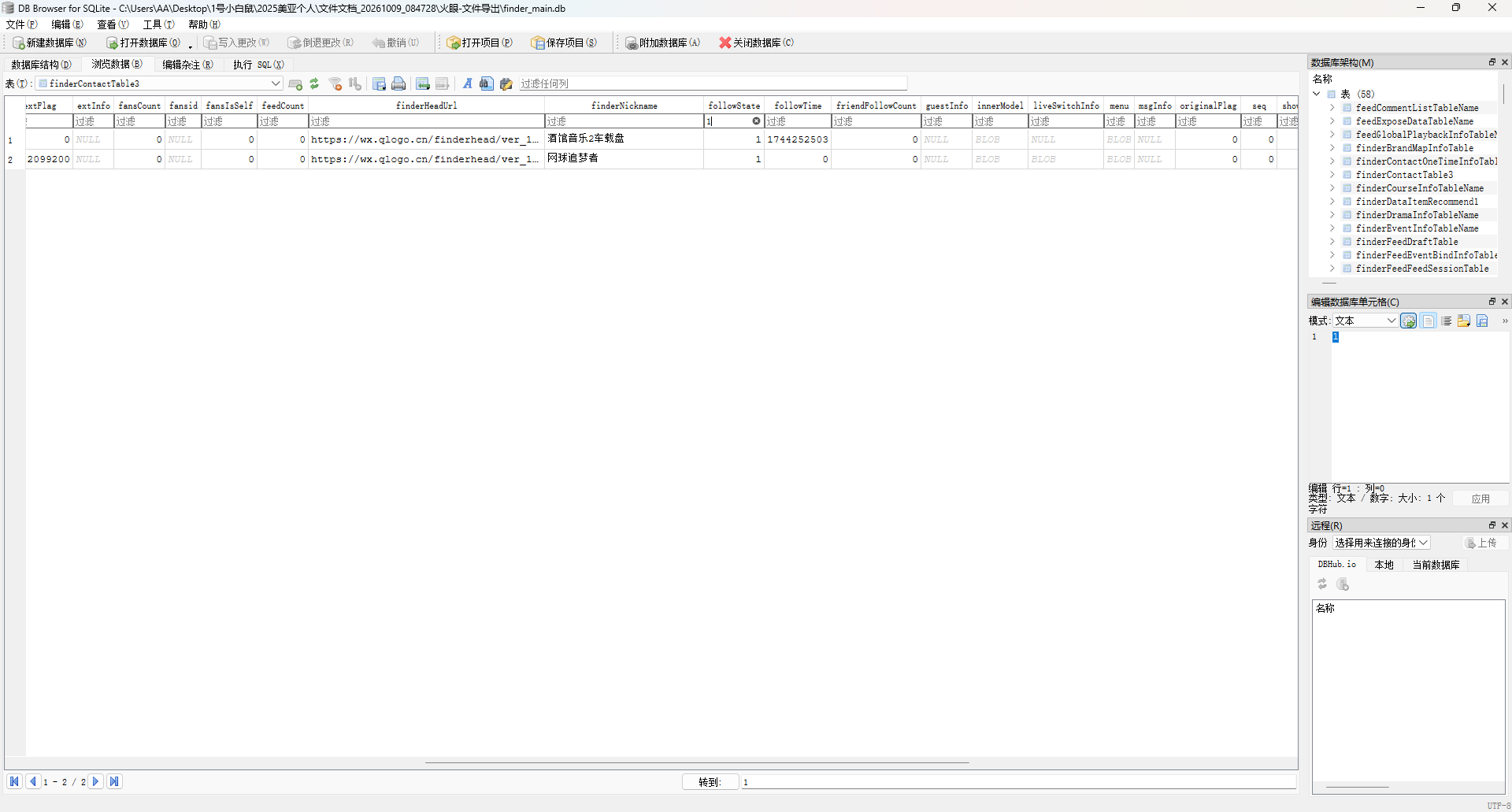The width and height of the screenshot is (1512, 812).
Task: Toggle word wrap button in cell editor
Action: tap(1428, 321)
